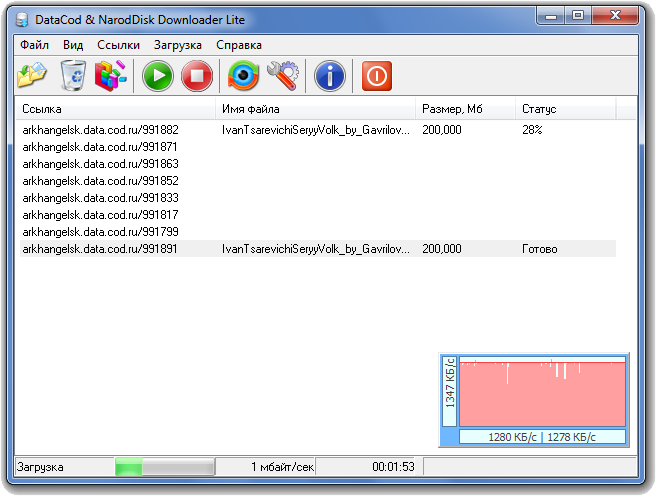Click the 28% status cell
656x496 pixels.
click(532, 130)
